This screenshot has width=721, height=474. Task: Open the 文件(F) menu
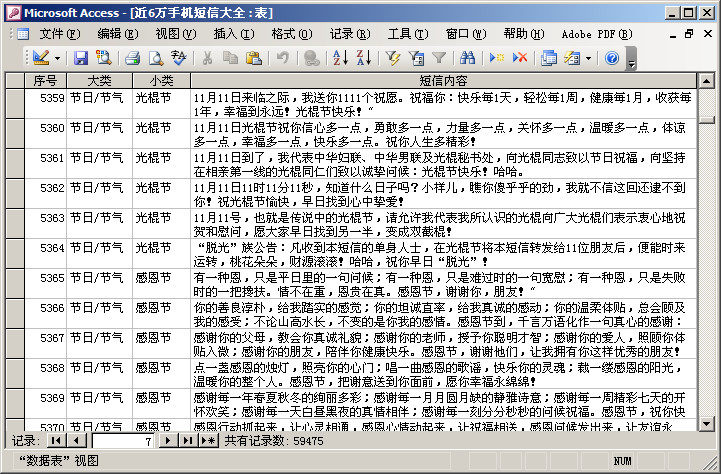[x=60, y=34]
